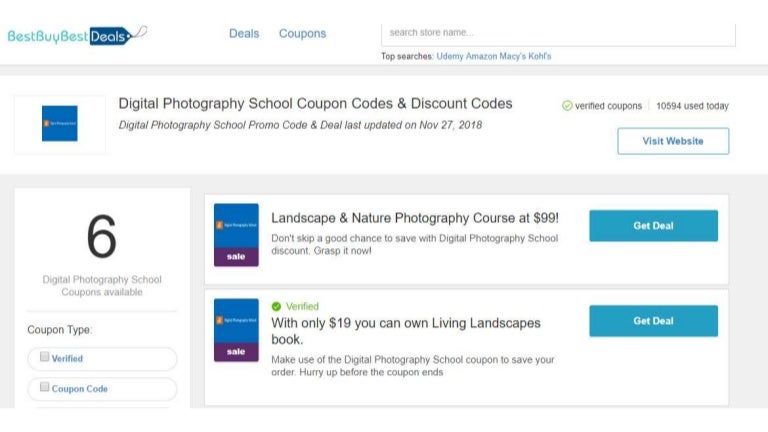Click the Living Landscapes book sale thumbnail

tap(236, 330)
